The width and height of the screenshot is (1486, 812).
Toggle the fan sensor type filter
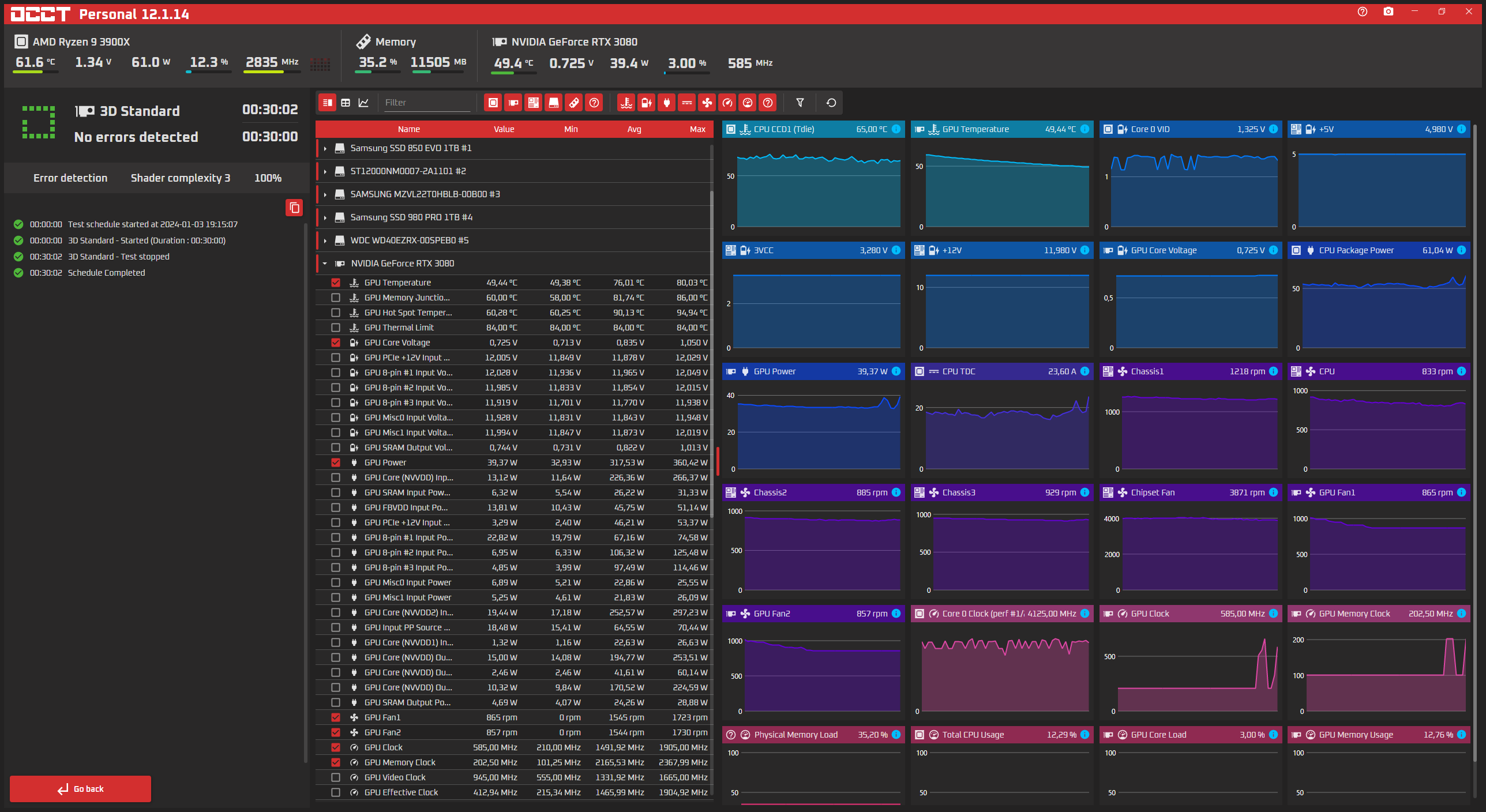click(x=707, y=103)
